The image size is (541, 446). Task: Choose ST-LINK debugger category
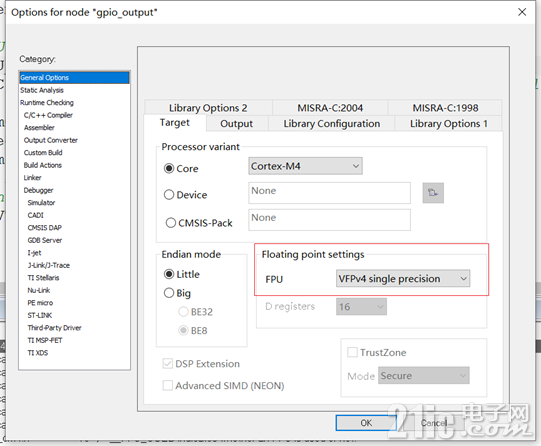click(x=40, y=315)
